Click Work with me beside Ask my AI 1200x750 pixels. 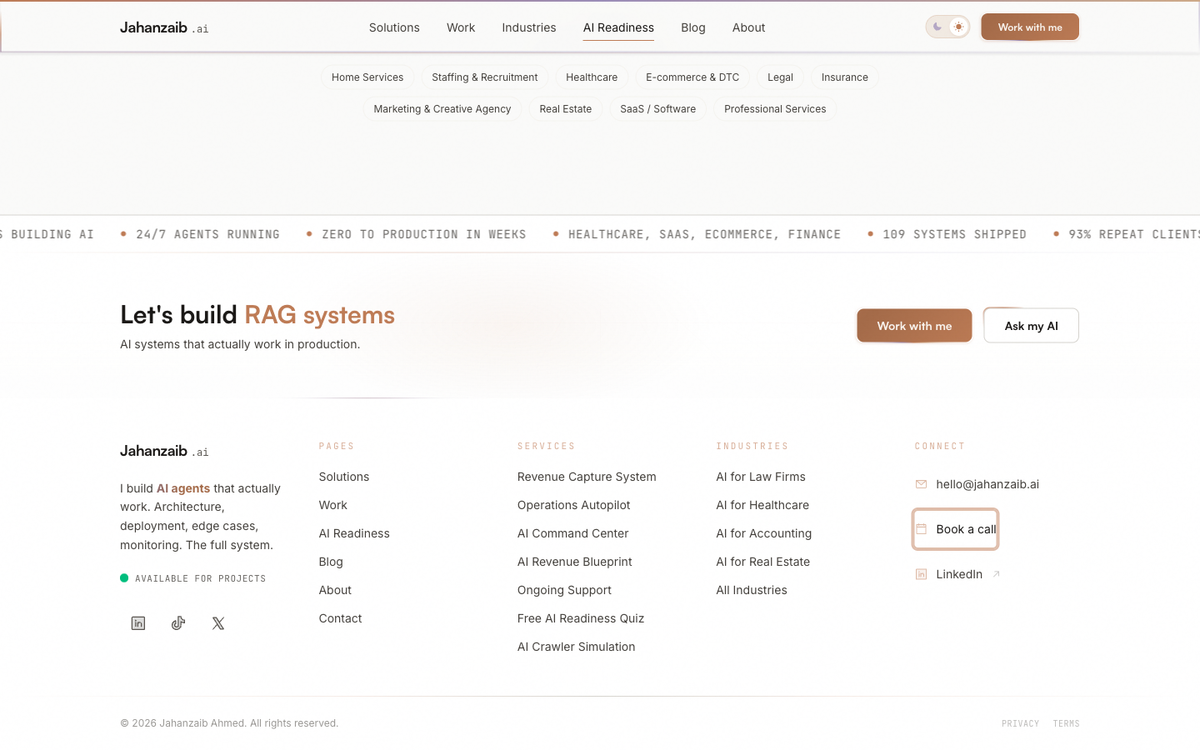pyautogui.click(x=914, y=326)
